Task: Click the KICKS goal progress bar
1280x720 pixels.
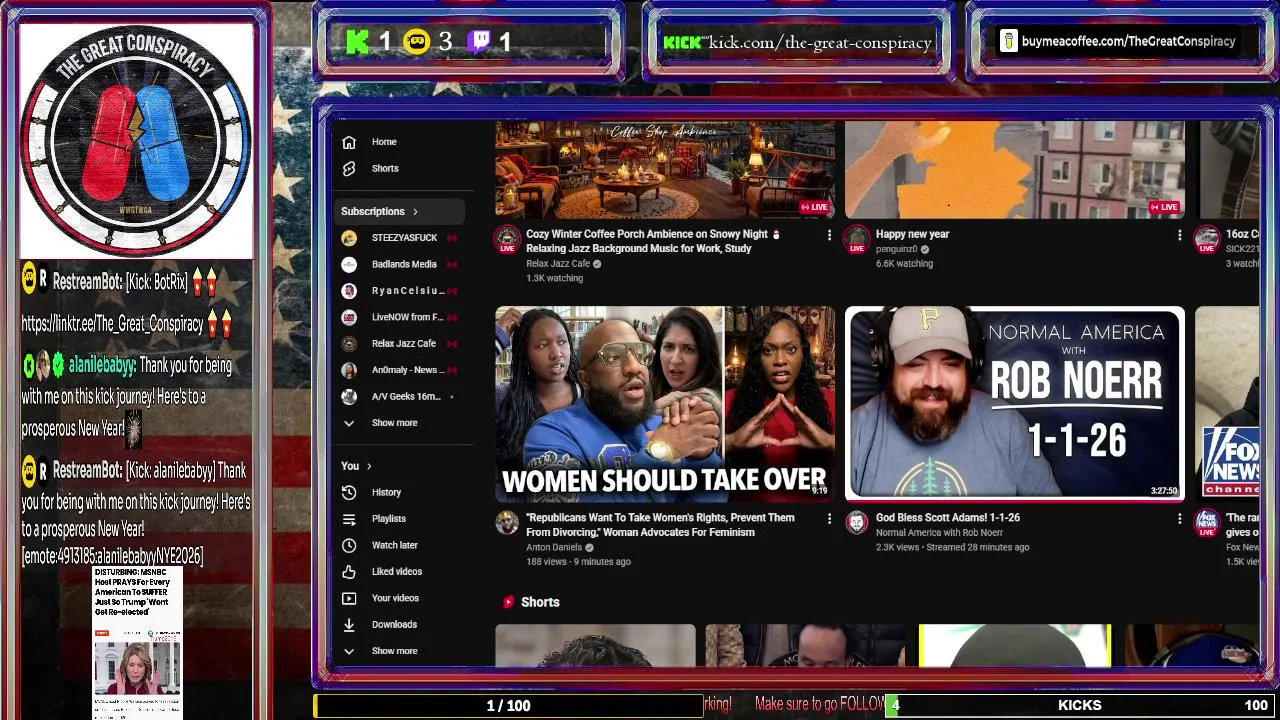Action: [x=1080, y=706]
